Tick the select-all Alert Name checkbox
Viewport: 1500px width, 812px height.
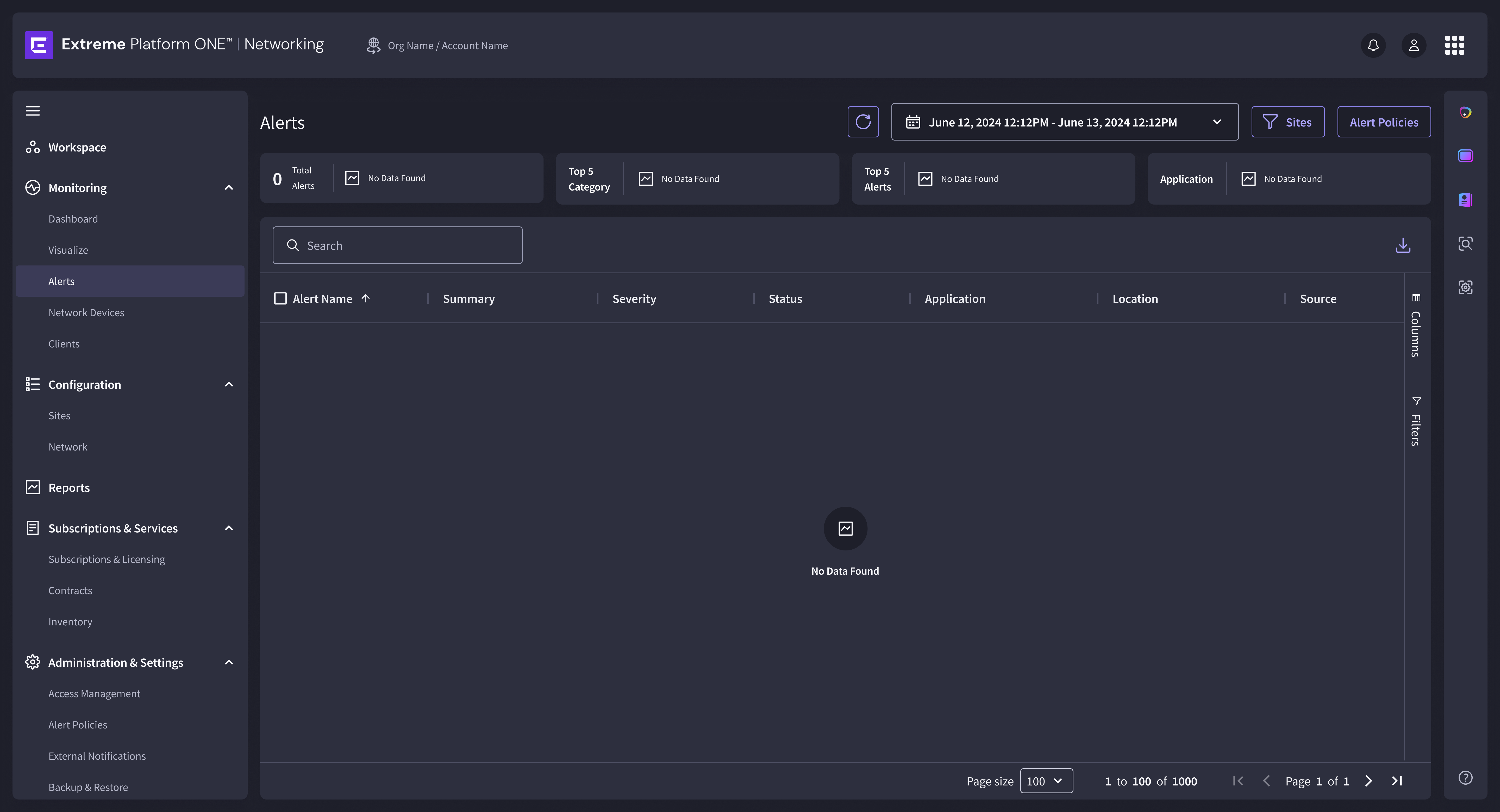coord(280,298)
